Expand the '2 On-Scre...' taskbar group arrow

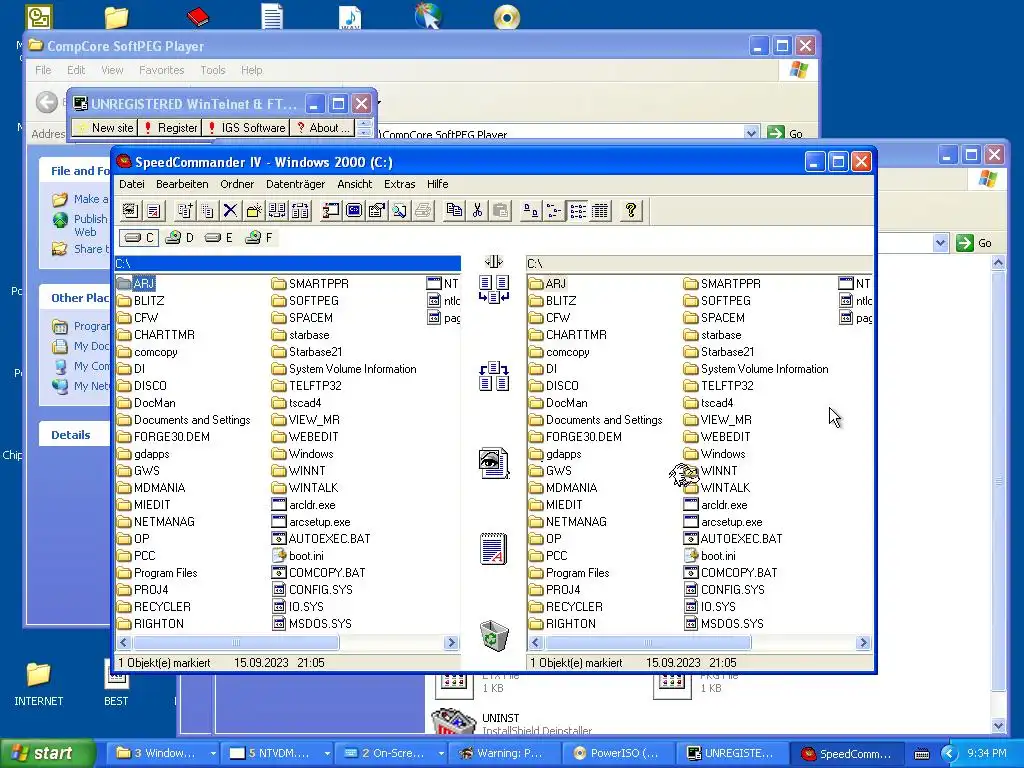(x=441, y=754)
